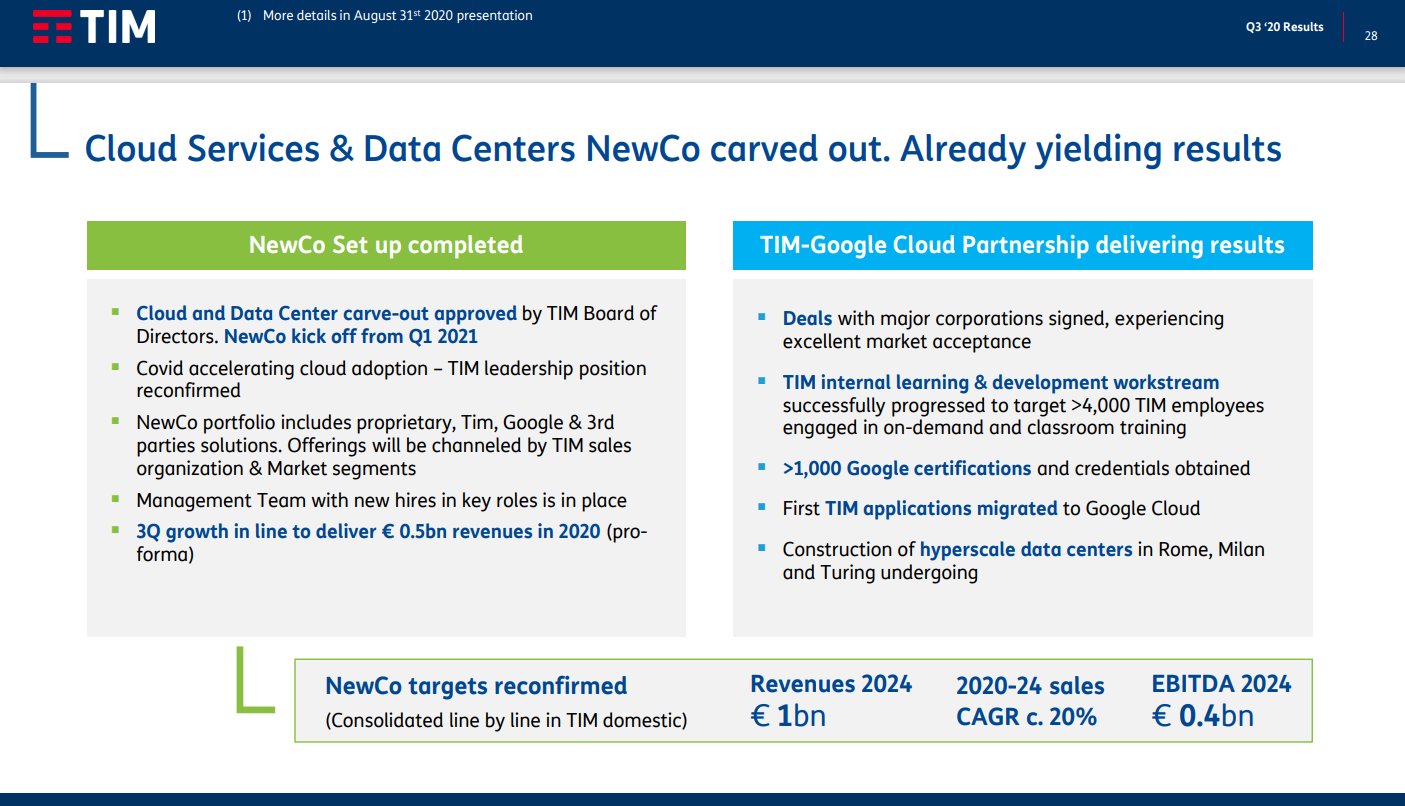
Task: Click the 'Revenues 2024 € 1bn' figure
Action: tap(831, 700)
